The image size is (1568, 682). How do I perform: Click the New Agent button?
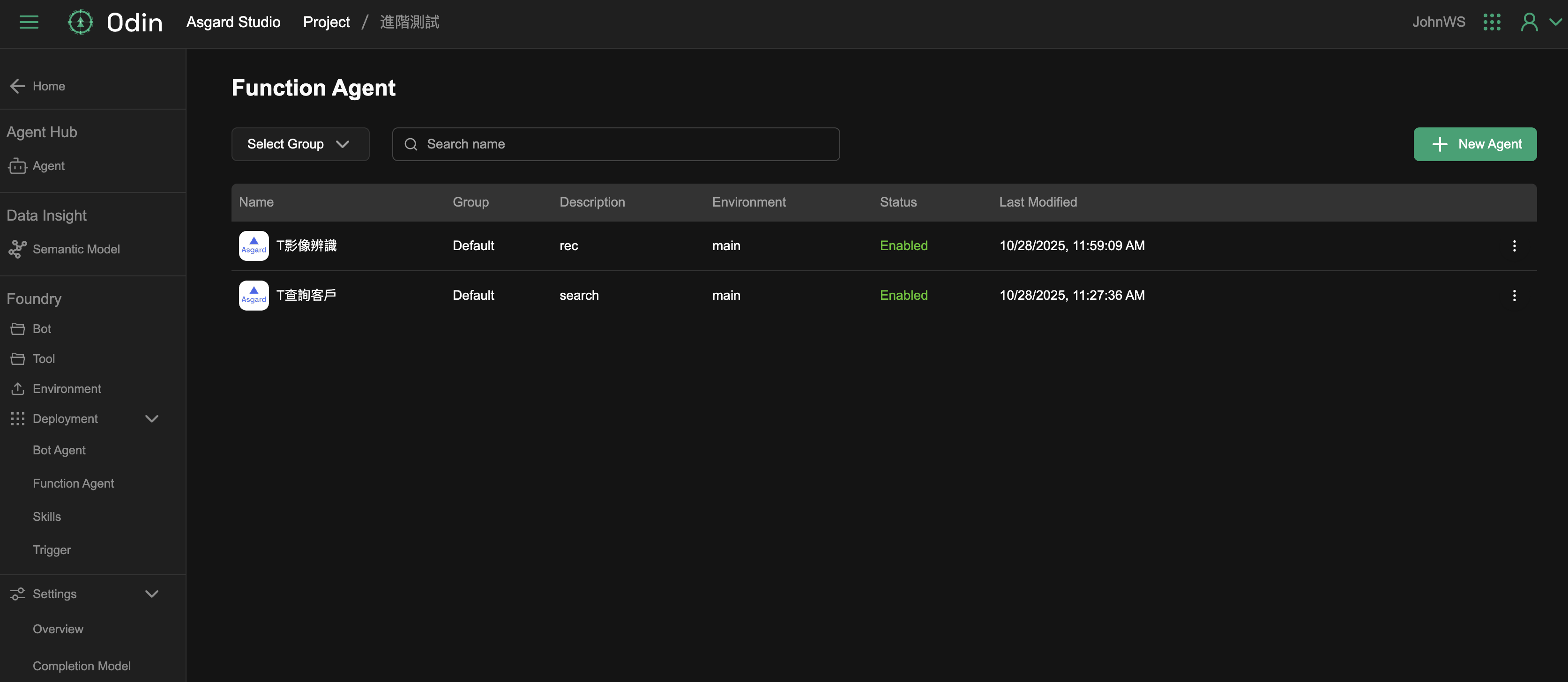tap(1474, 144)
